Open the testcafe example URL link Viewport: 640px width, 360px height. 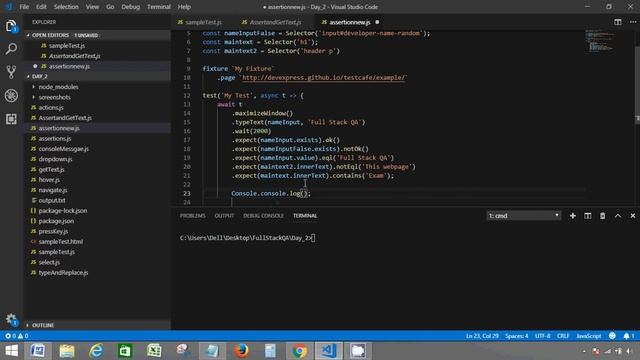tap(324, 78)
